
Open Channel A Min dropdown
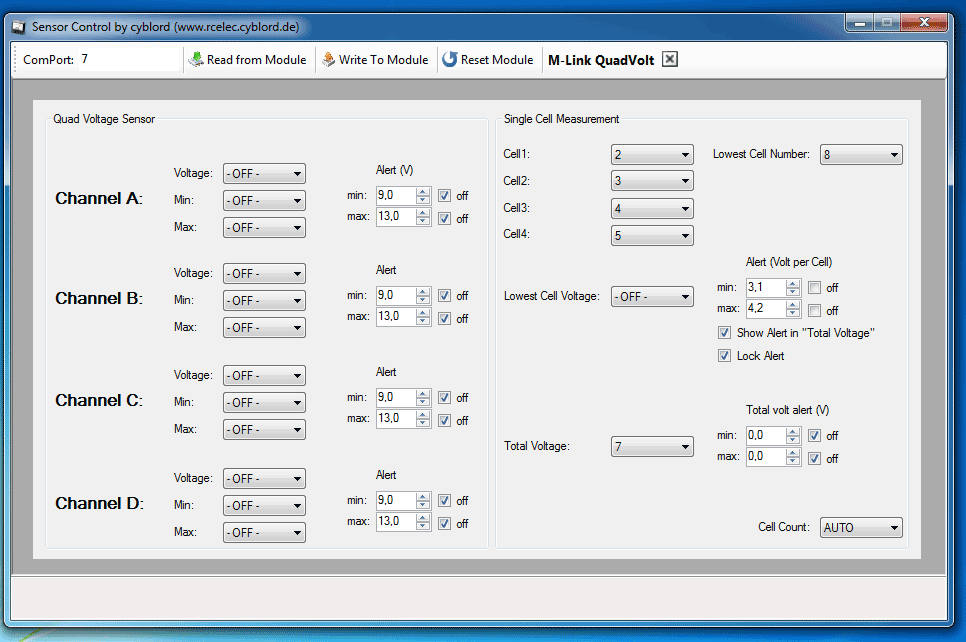264,201
